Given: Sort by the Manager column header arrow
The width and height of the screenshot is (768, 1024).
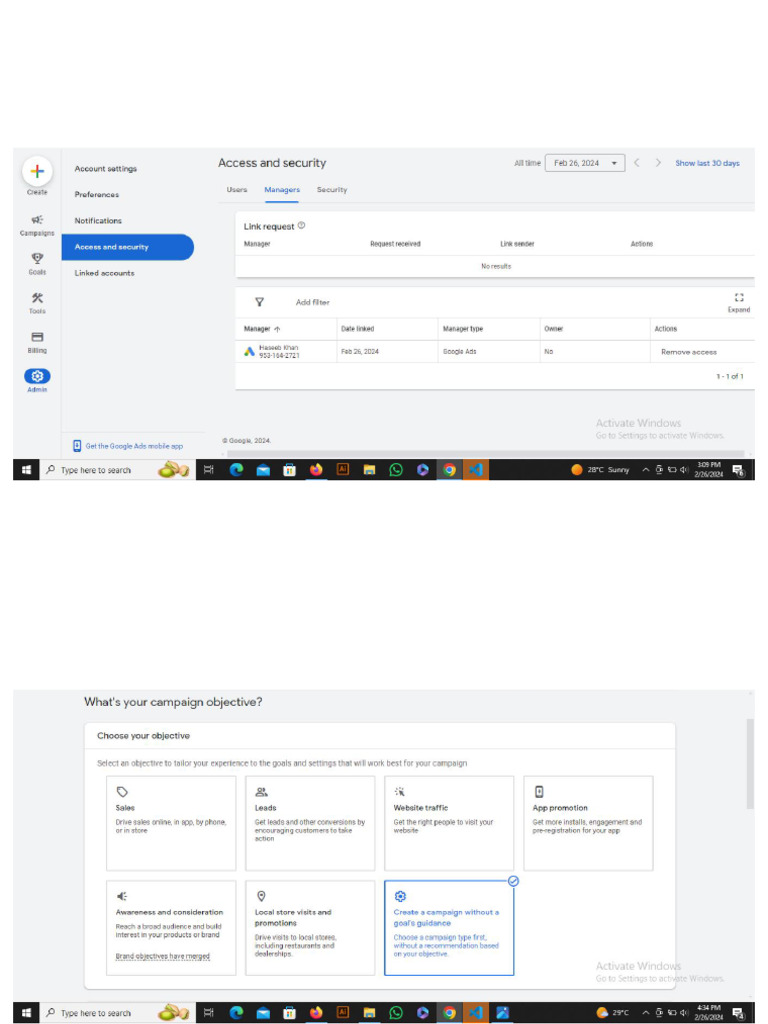Looking at the screenshot, I should tap(277, 329).
